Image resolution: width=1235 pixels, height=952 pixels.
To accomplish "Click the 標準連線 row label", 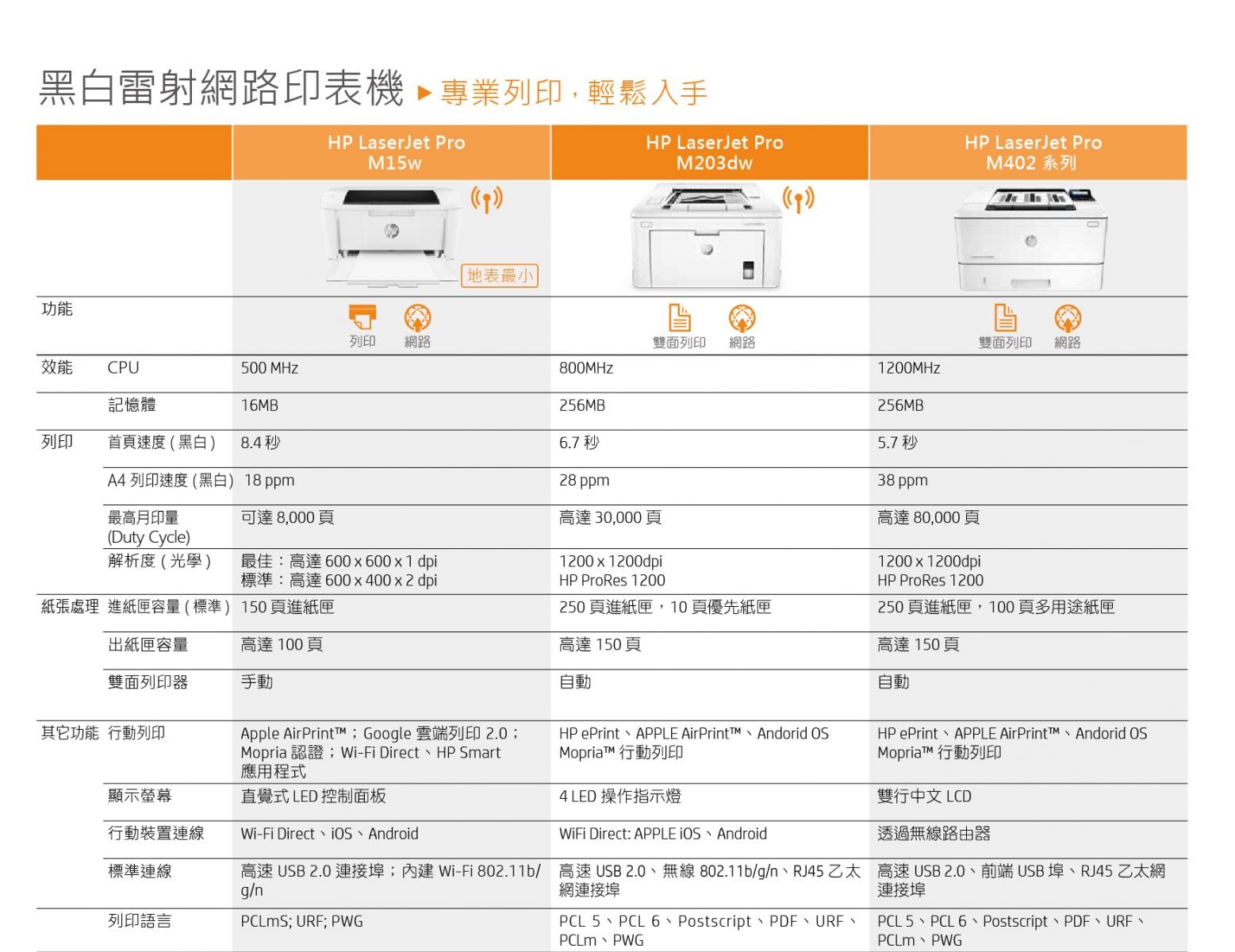I will tap(140, 870).
